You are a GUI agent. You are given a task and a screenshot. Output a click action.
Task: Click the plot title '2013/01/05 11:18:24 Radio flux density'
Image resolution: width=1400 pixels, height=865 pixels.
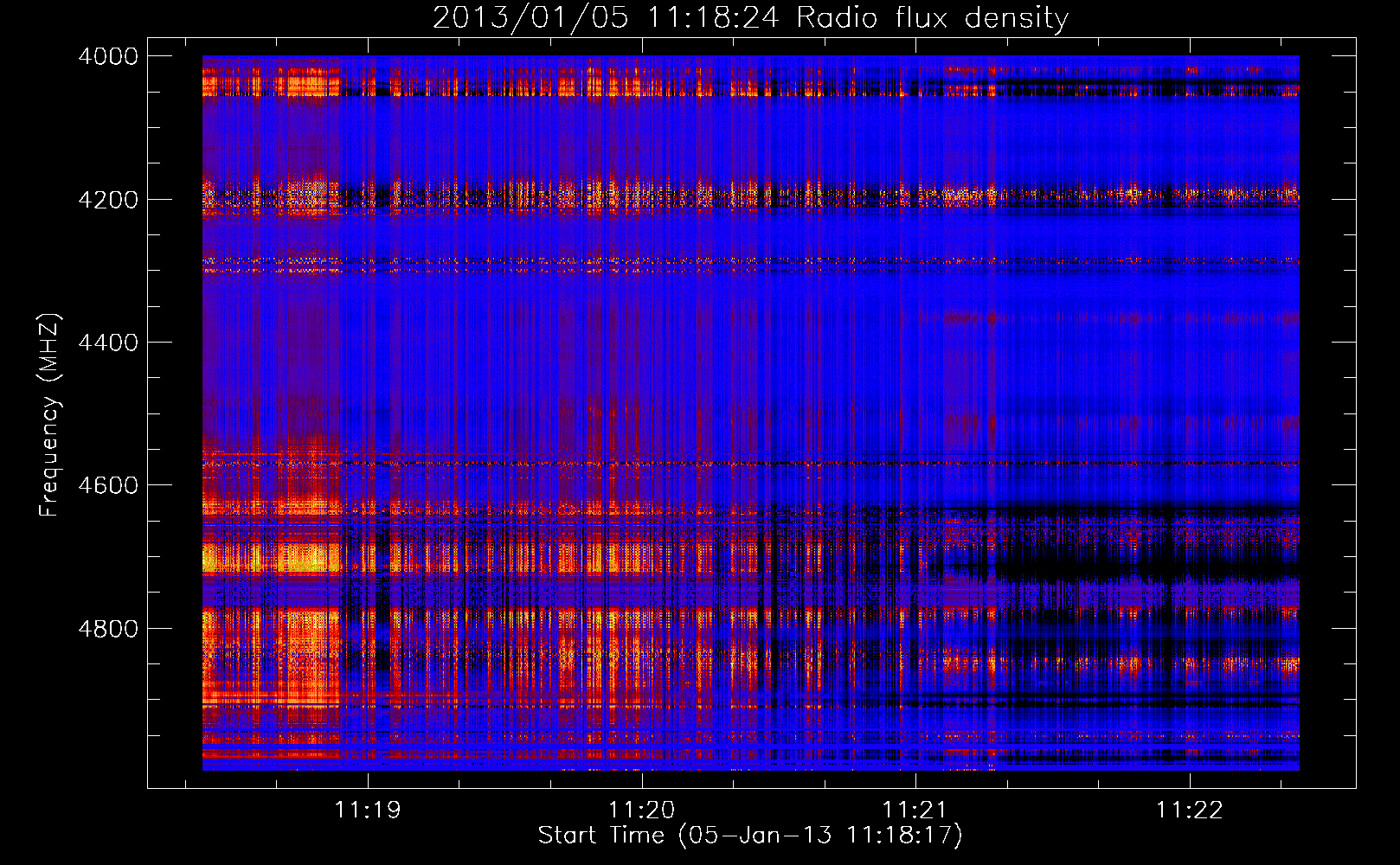[750, 17]
